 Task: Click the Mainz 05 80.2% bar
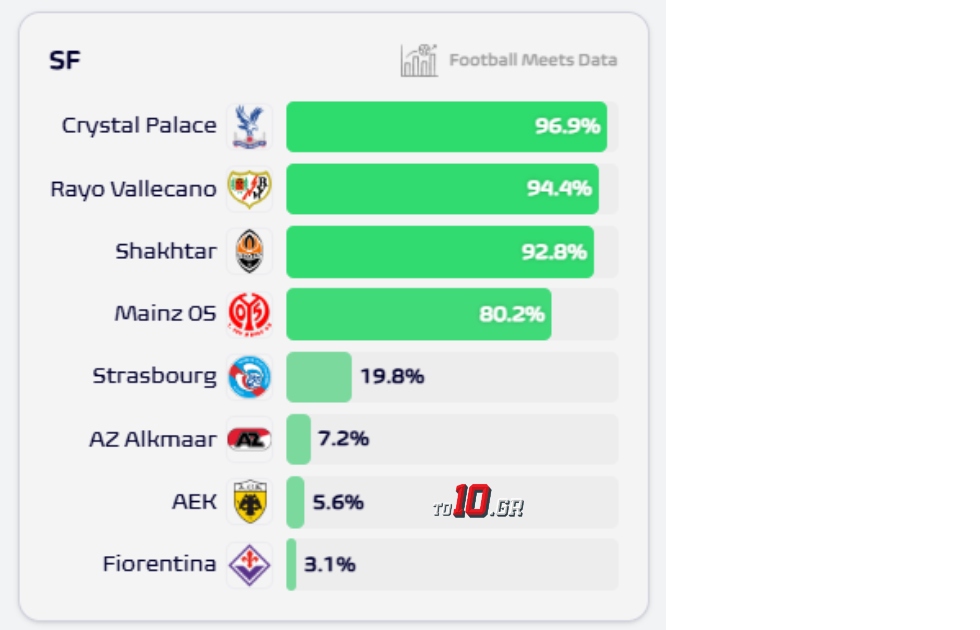point(418,314)
